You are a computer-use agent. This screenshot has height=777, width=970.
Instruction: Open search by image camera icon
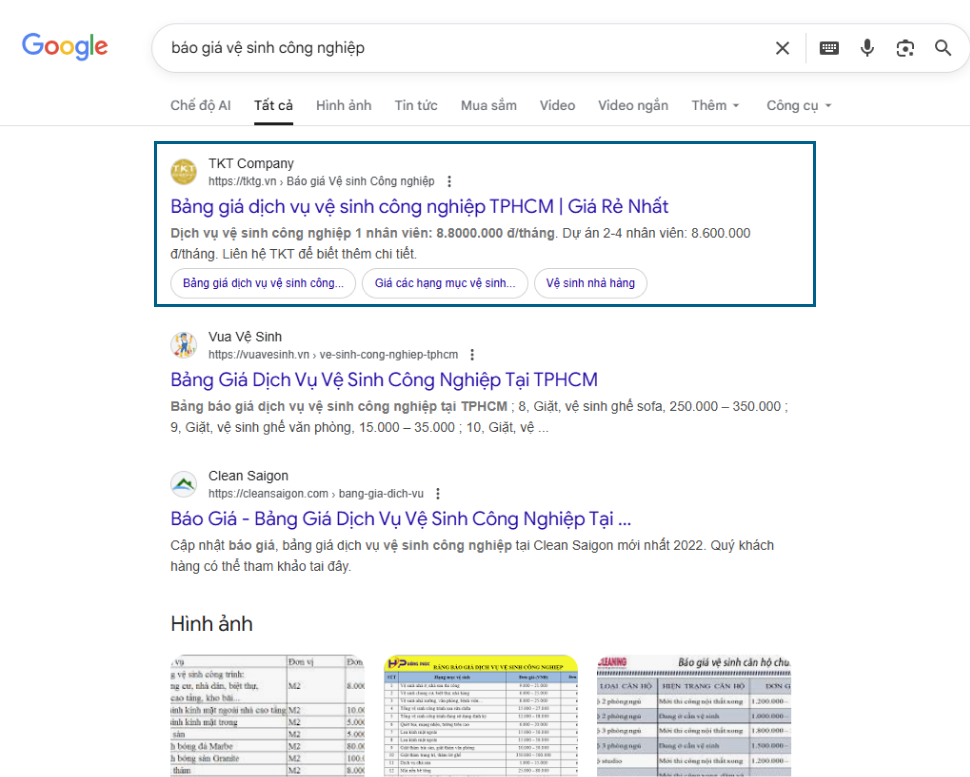click(905, 48)
